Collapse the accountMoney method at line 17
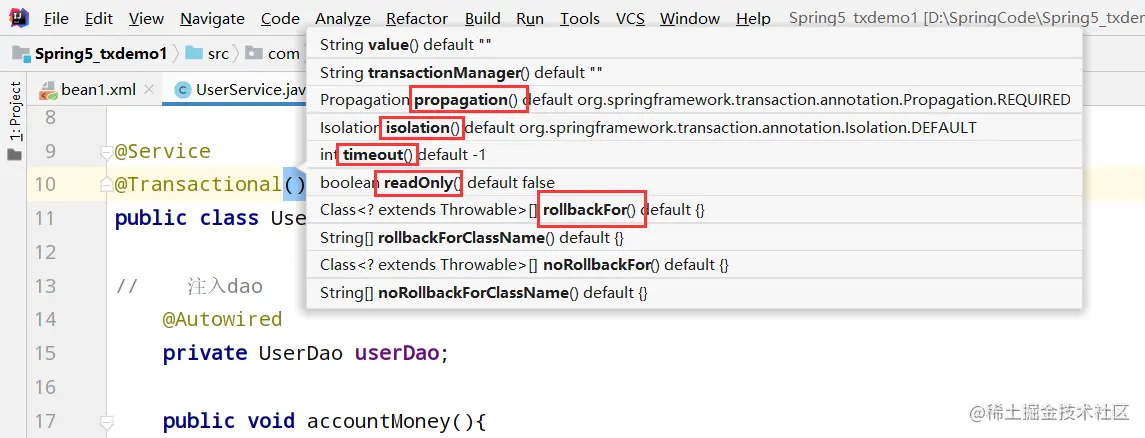Viewport: 1145px width, 438px height. point(106,422)
